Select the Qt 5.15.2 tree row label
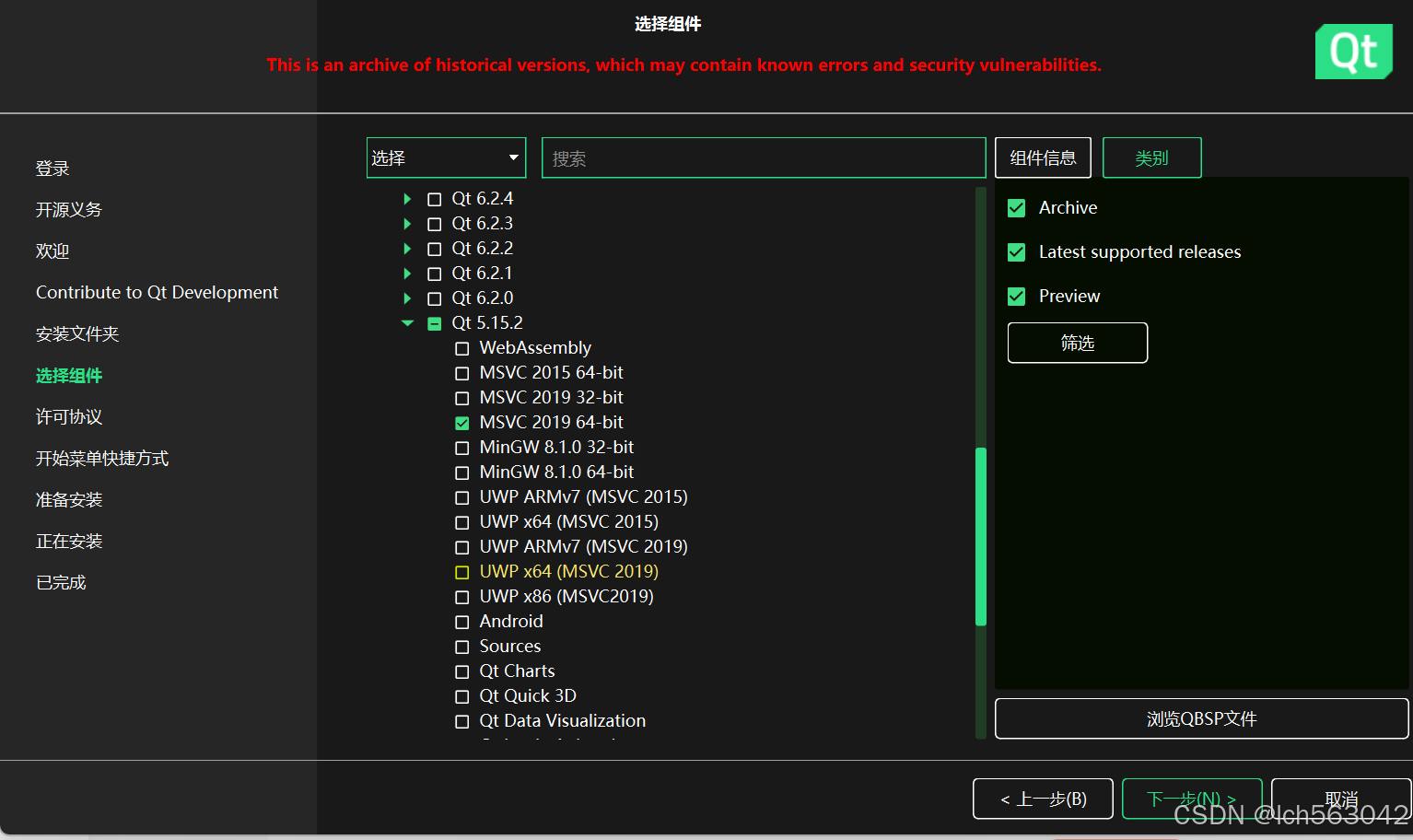 (x=487, y=323)
